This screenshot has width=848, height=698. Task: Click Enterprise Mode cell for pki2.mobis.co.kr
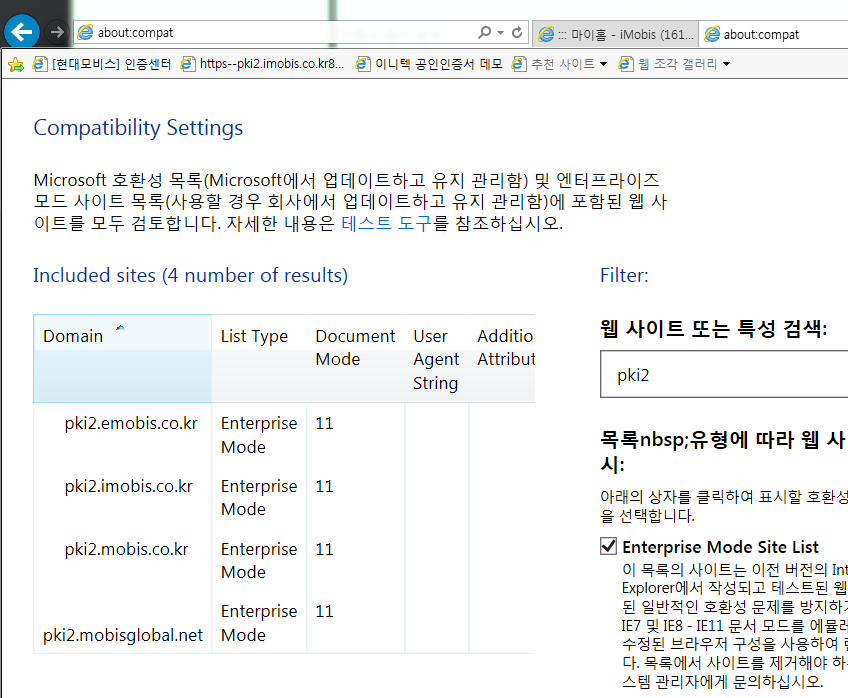pyautogui.click(x=259, y=560)
